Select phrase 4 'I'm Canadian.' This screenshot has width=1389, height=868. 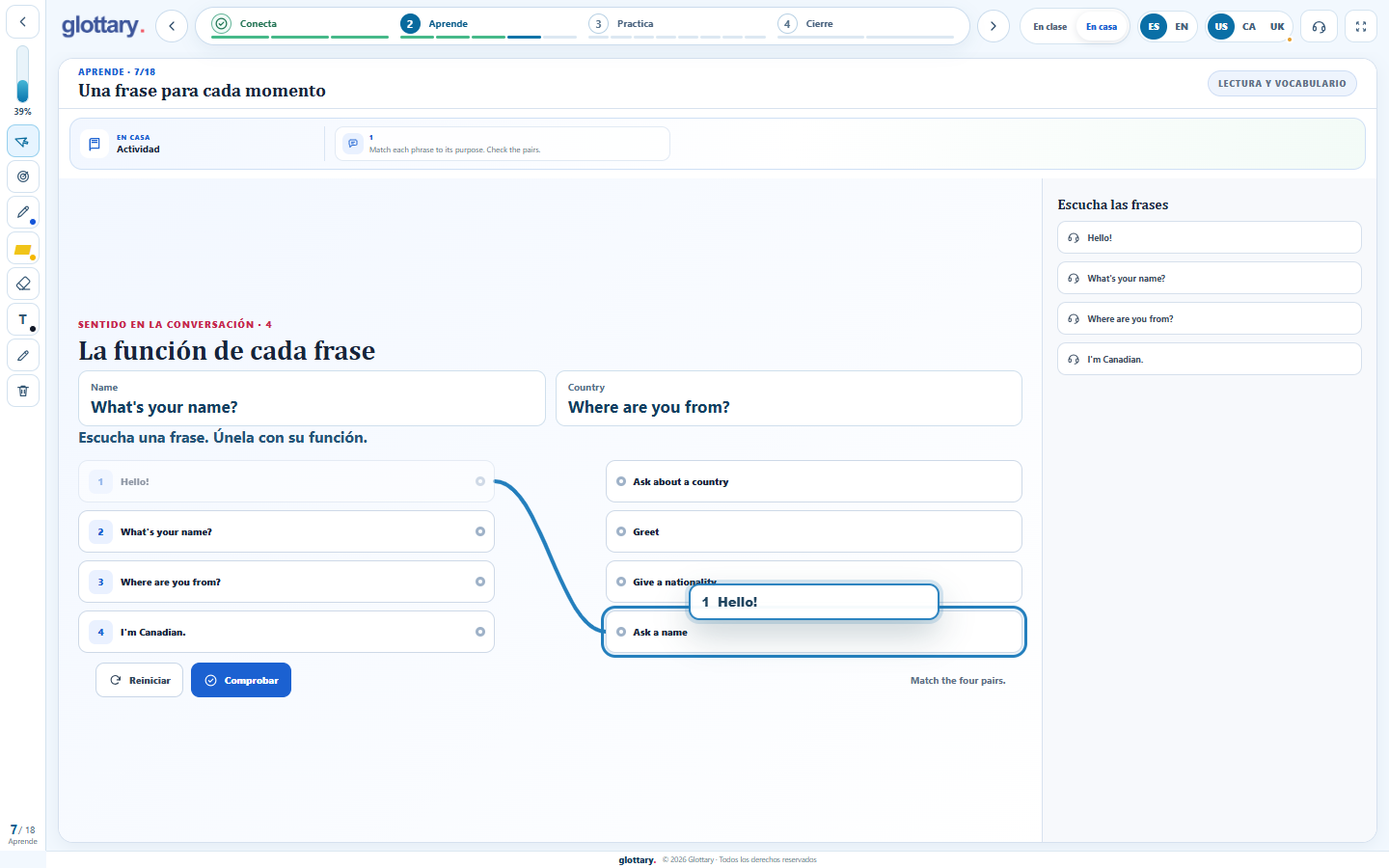coord(286,632)
